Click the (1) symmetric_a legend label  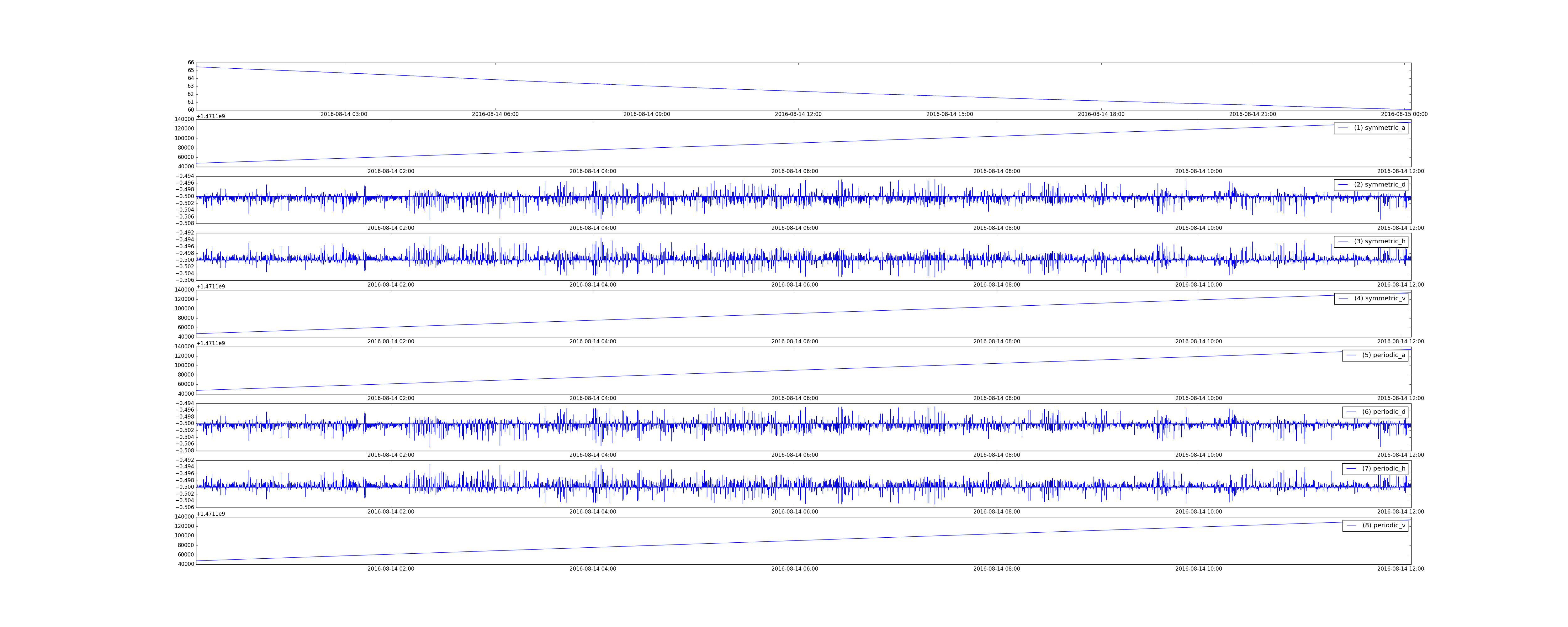[1379, 128]
